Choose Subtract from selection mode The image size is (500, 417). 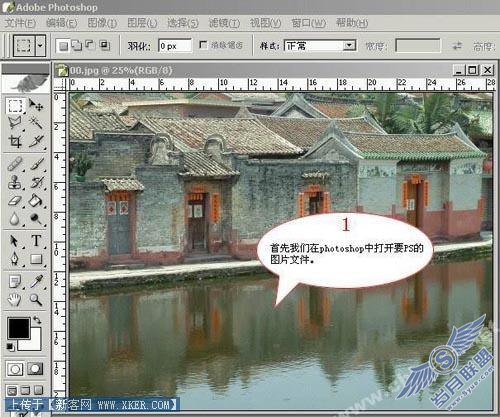[x=91, y=46]
